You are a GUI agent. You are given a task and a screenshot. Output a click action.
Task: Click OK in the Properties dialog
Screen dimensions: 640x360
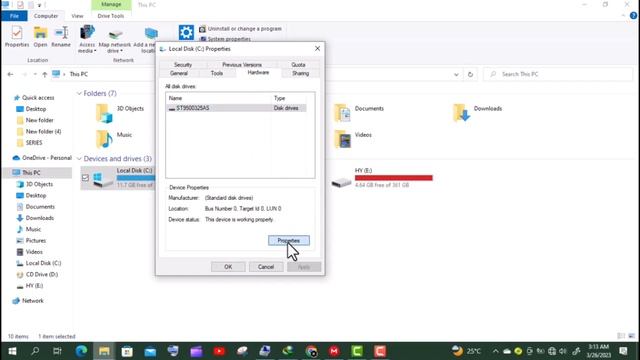click(228, 267)
